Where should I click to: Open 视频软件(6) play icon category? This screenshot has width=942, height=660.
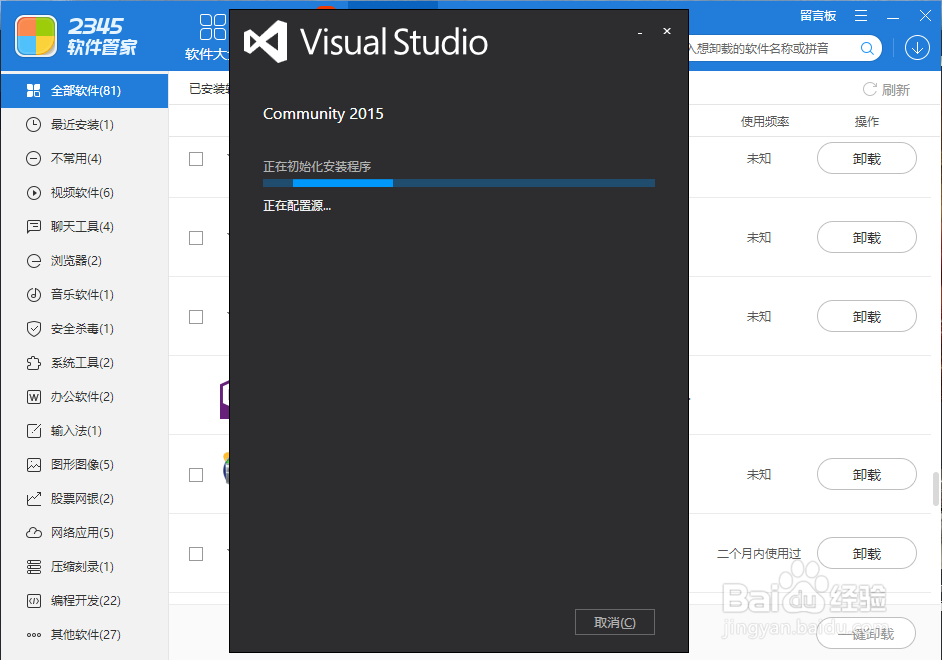click(x=34, y=193)
